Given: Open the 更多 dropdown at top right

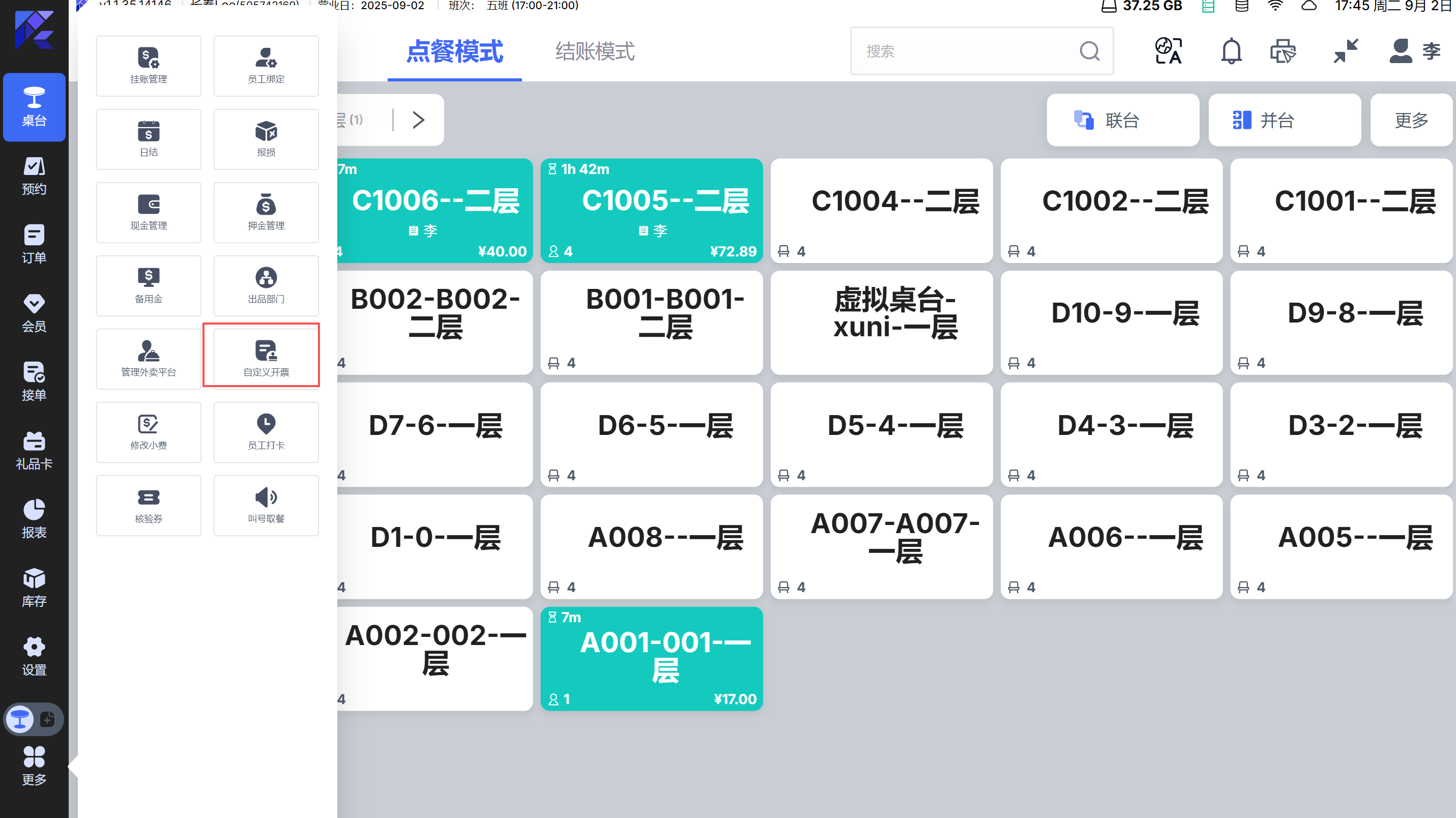Looking at the screenshot, I should (x=1411, y=120).
